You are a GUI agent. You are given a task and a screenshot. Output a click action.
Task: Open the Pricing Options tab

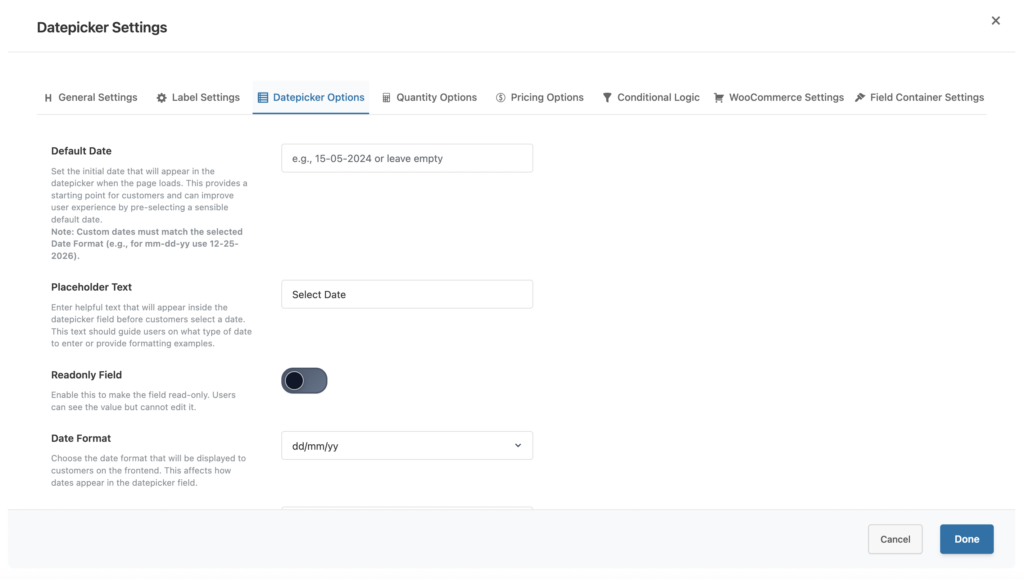547,98
